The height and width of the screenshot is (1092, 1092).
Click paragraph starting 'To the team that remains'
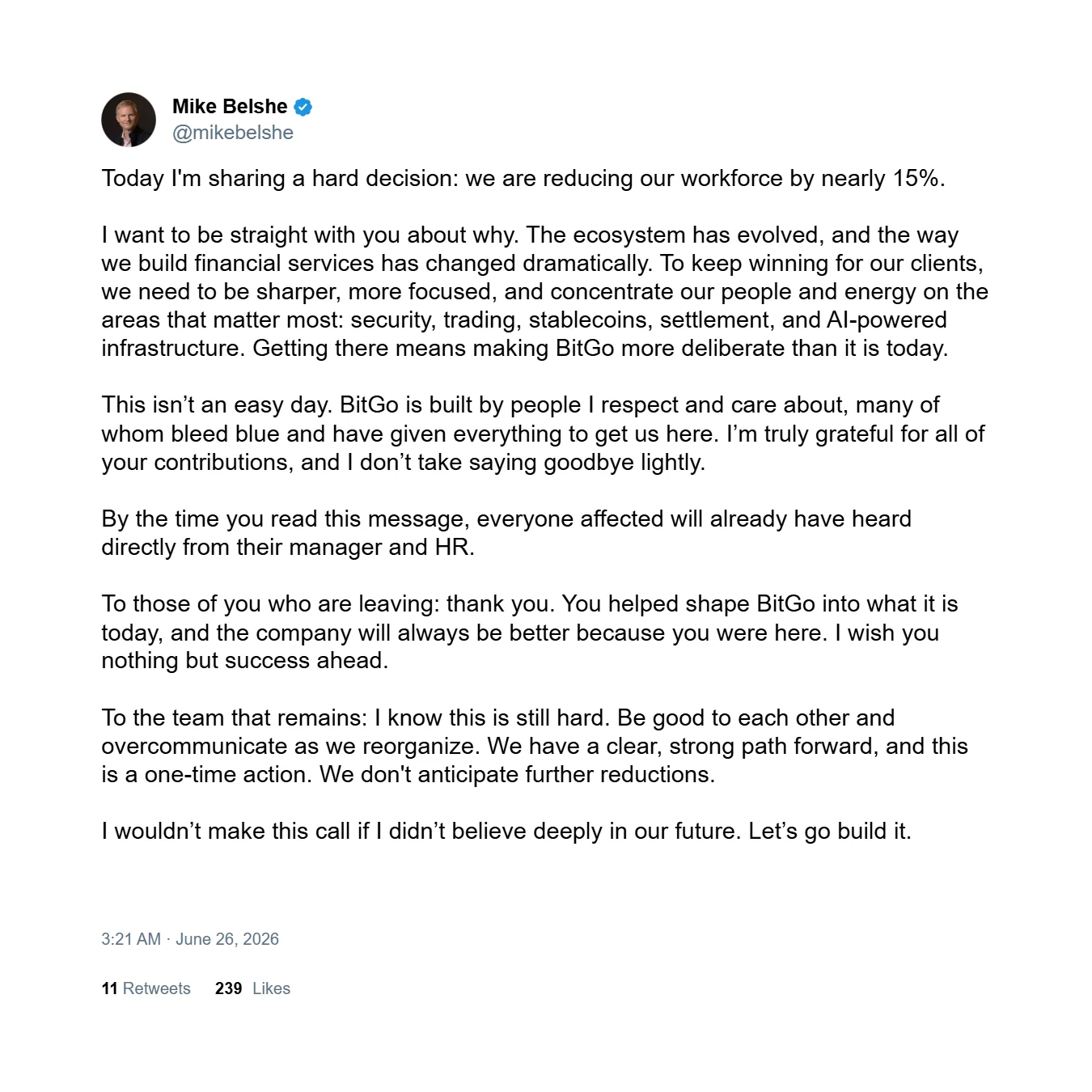click(535, 746)
